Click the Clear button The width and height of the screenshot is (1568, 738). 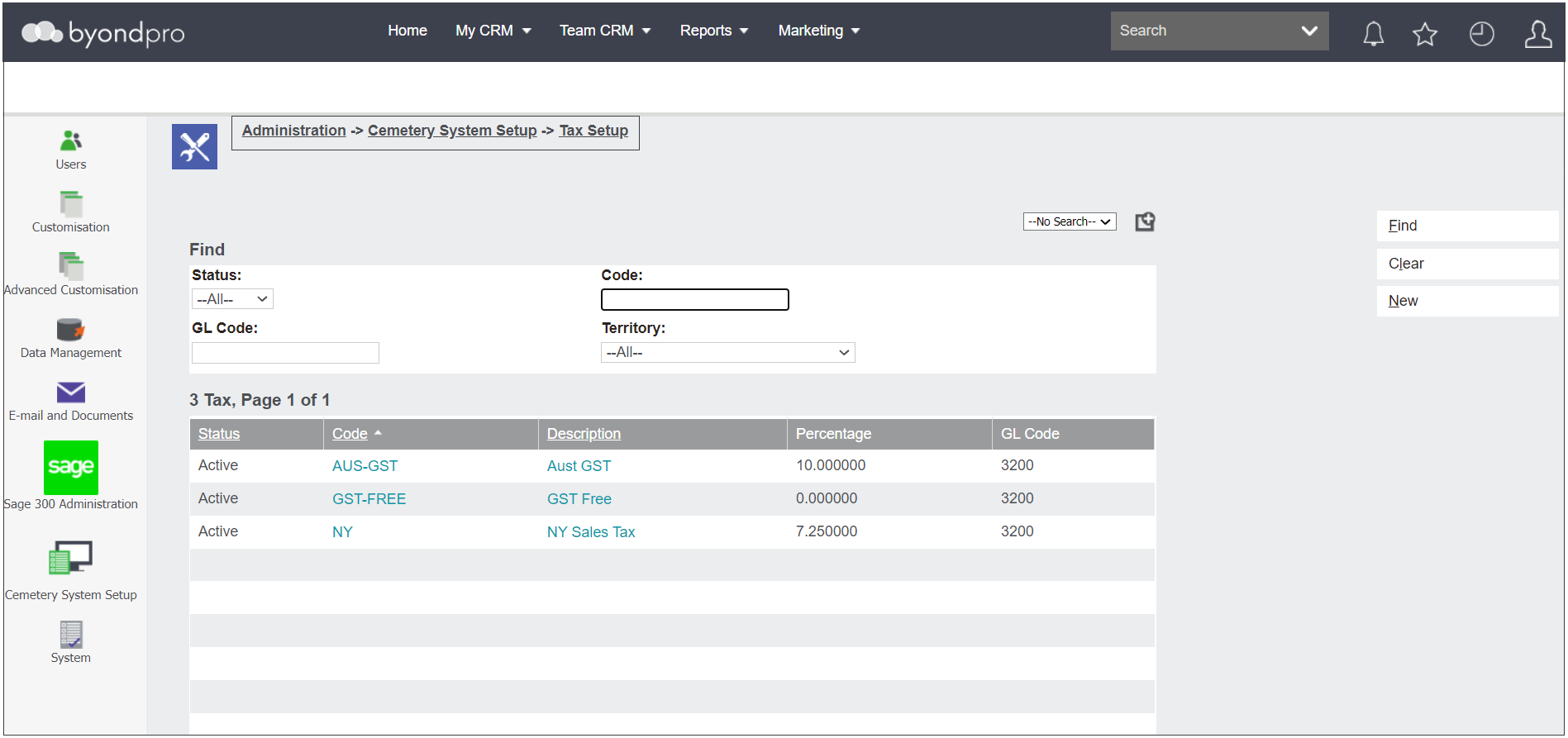coord(1467,264)
